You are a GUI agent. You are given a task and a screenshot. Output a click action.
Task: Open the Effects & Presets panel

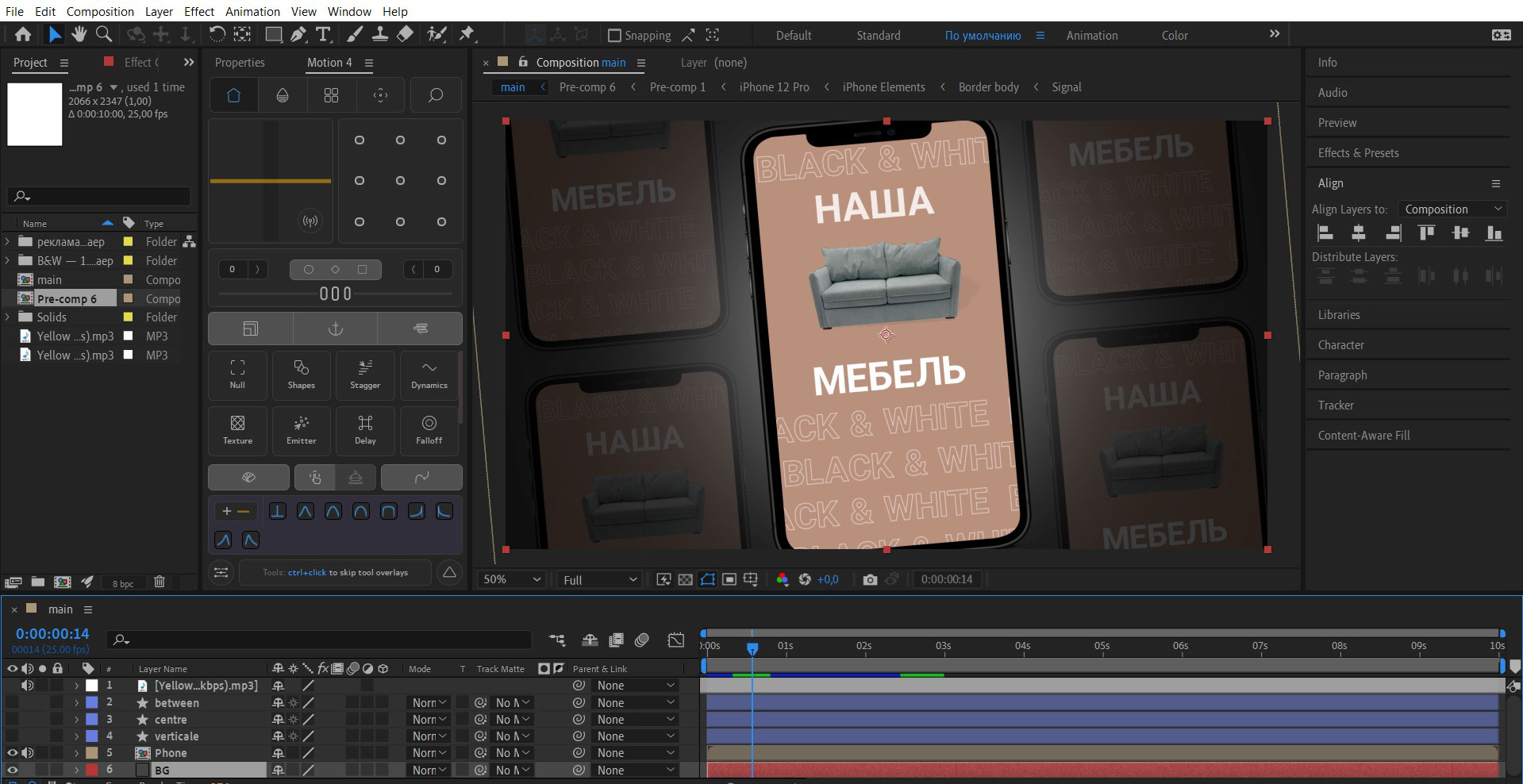pyautogui.click(x=1358, y=153)
